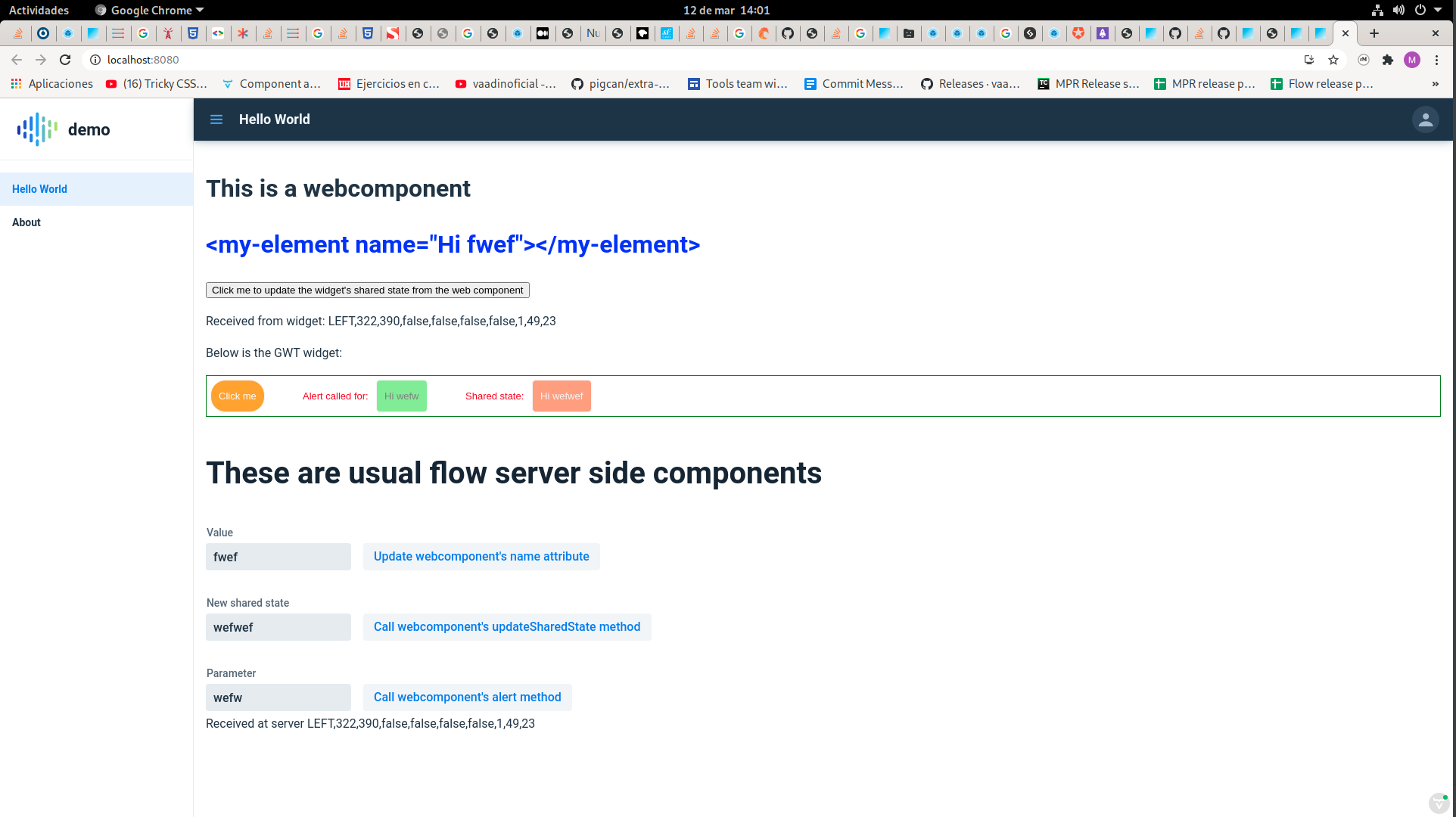Viewport: 1456px width, 817px height.
Task: Click the user profile icon top right
Action: point(1425,119)
